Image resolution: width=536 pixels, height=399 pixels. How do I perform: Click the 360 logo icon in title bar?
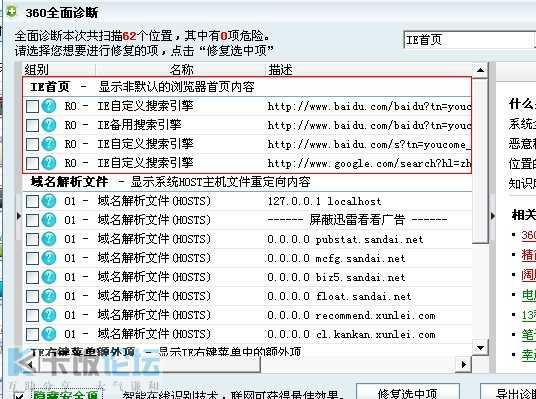pos(11,12)
